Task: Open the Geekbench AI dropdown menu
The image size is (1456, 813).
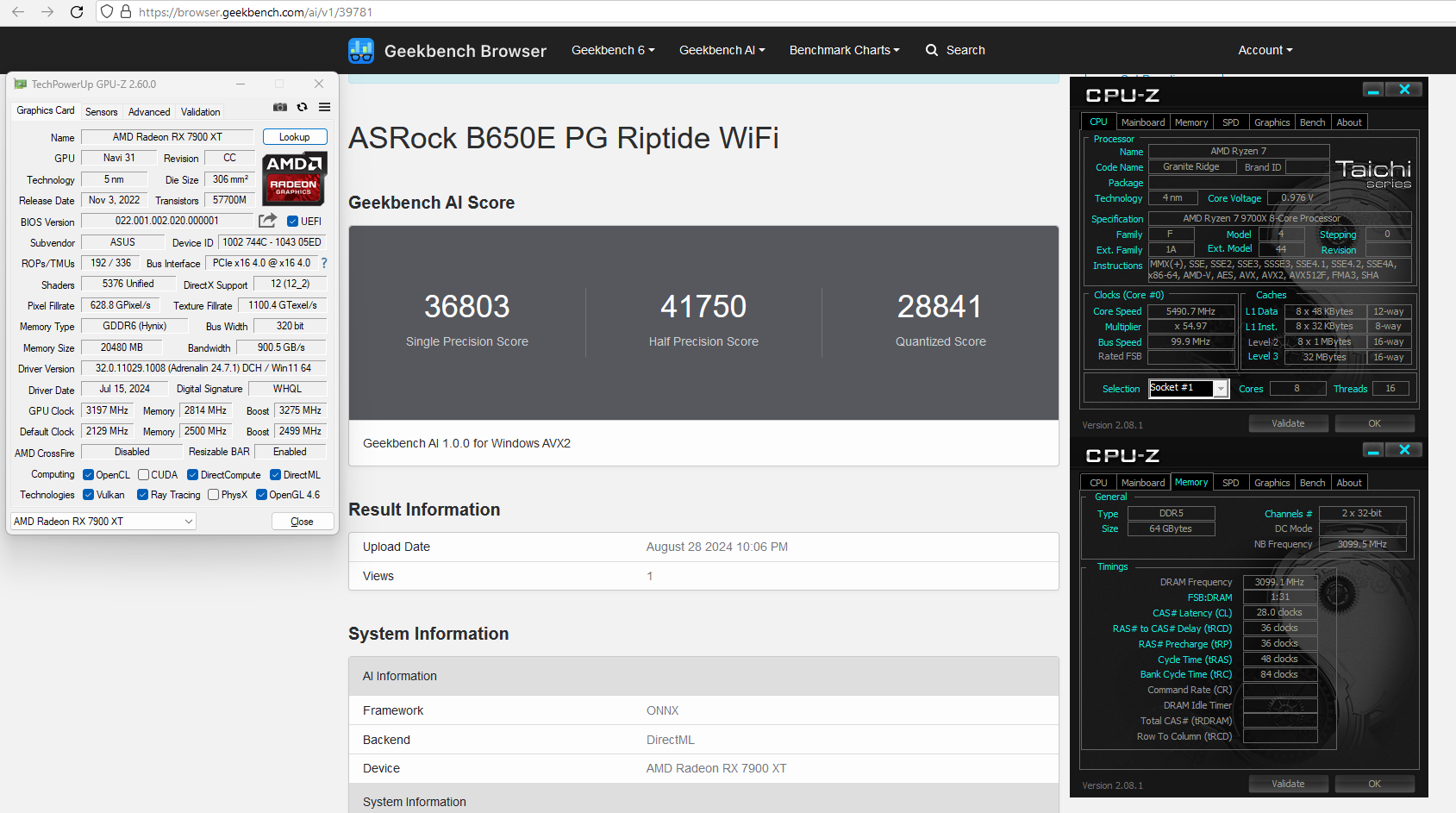Action: (722, 50)
